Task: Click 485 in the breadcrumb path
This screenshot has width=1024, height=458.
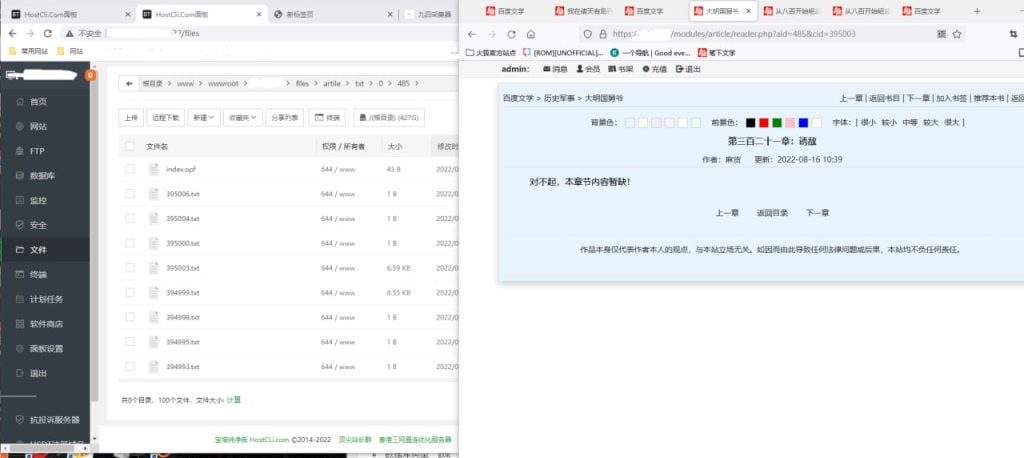Action: [x=404, y=84]
